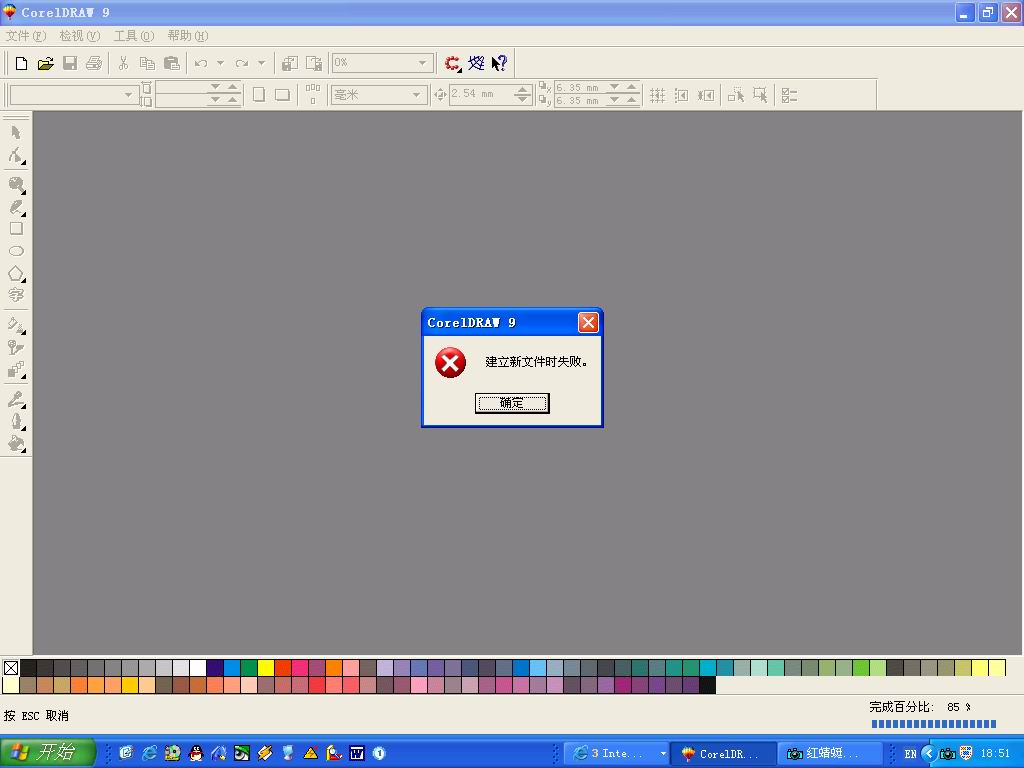The image size is (1024, 768).
Task: Click the Copy icon
Action: [148, 63]
